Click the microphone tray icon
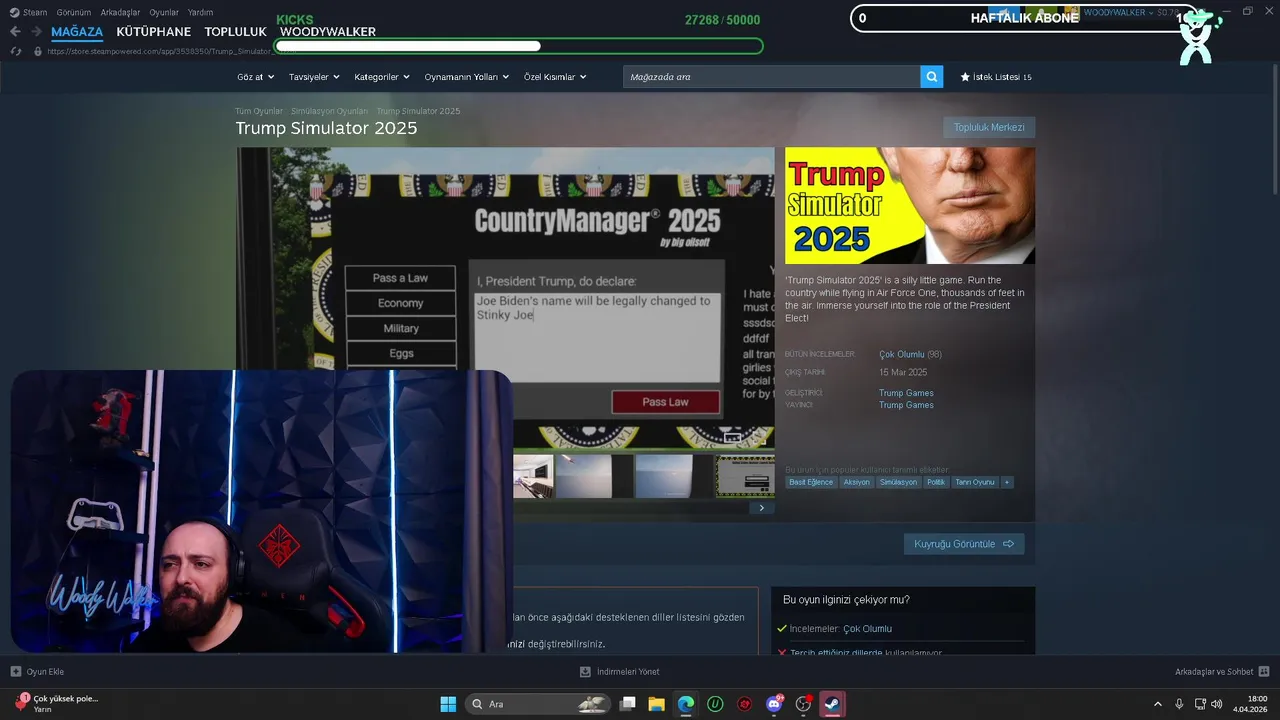Viewport: 1280px width, 720px height. coord(1179,704)
